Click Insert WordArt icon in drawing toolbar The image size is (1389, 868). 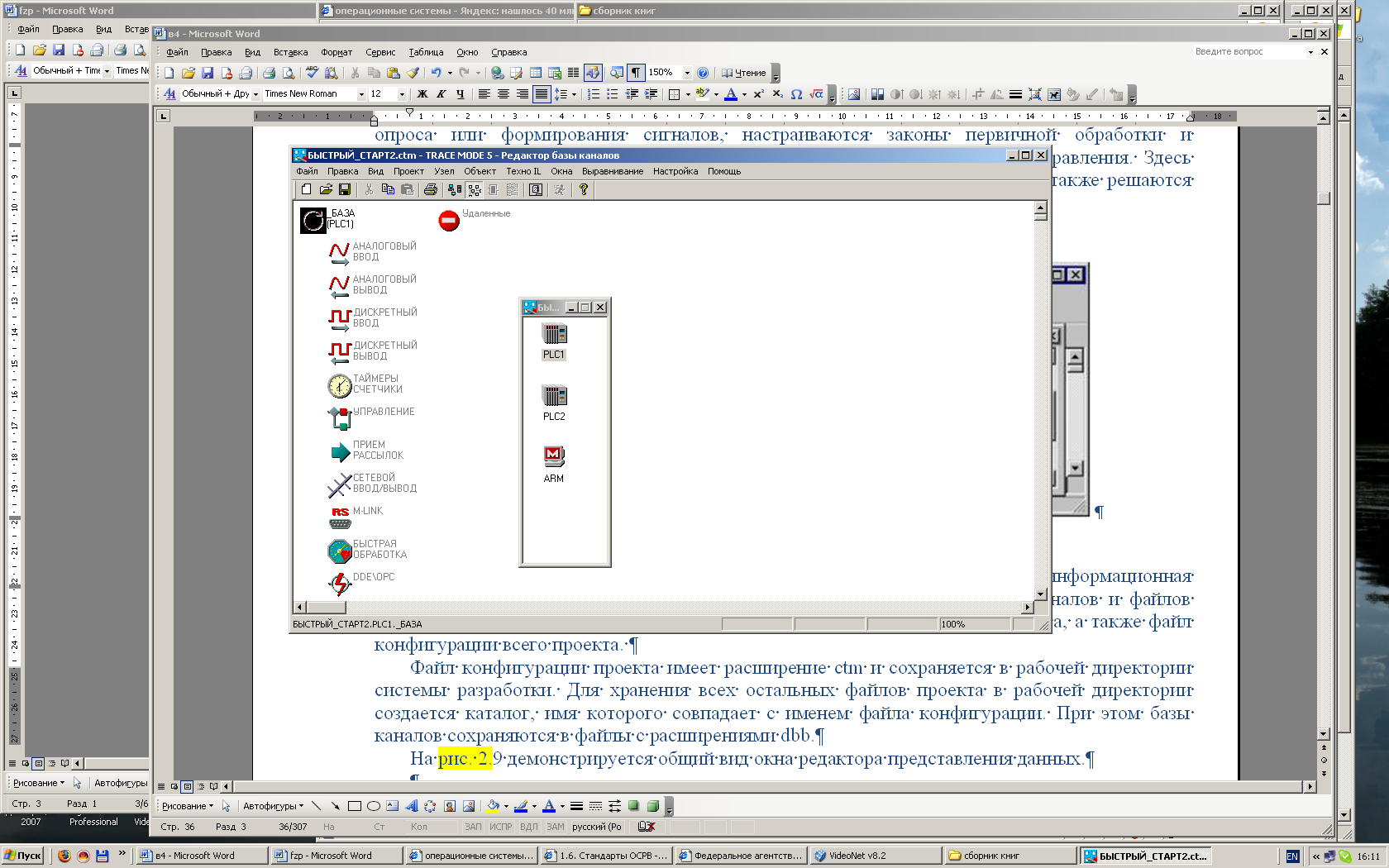pos(411,806)
